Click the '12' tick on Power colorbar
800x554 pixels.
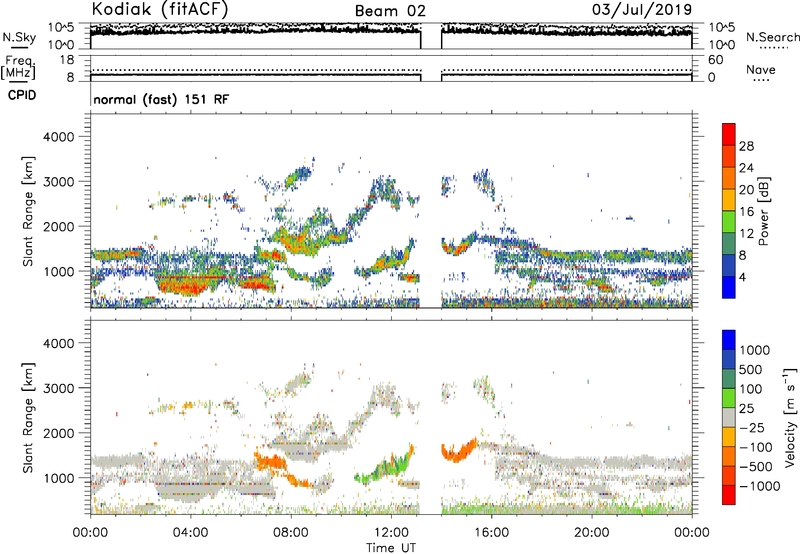746,234
